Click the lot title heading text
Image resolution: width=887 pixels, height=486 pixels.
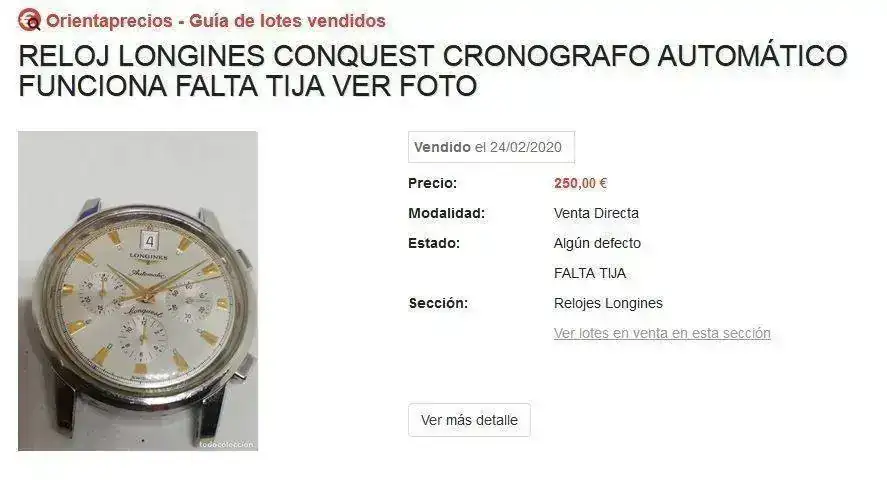coord(433,71)
